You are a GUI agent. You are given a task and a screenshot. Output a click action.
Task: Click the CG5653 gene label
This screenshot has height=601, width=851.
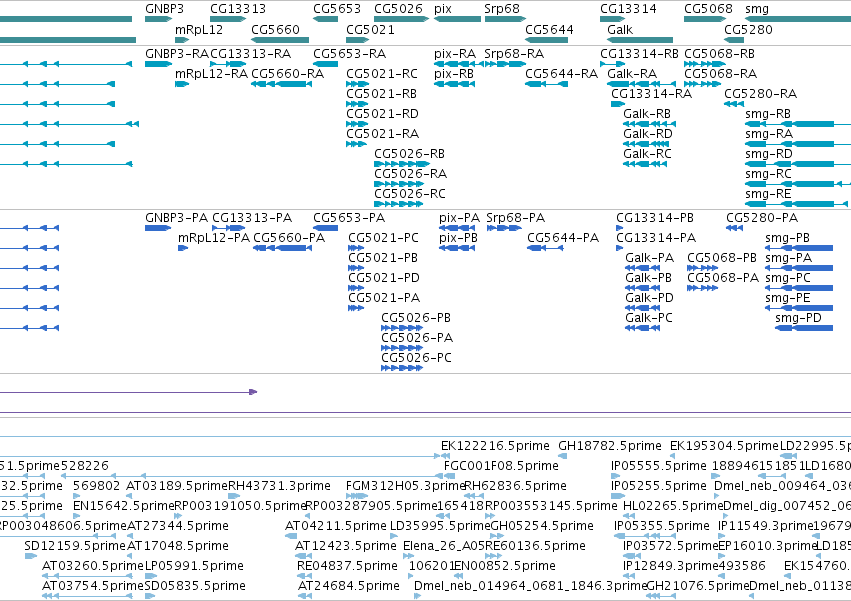(x=336, y=9)
